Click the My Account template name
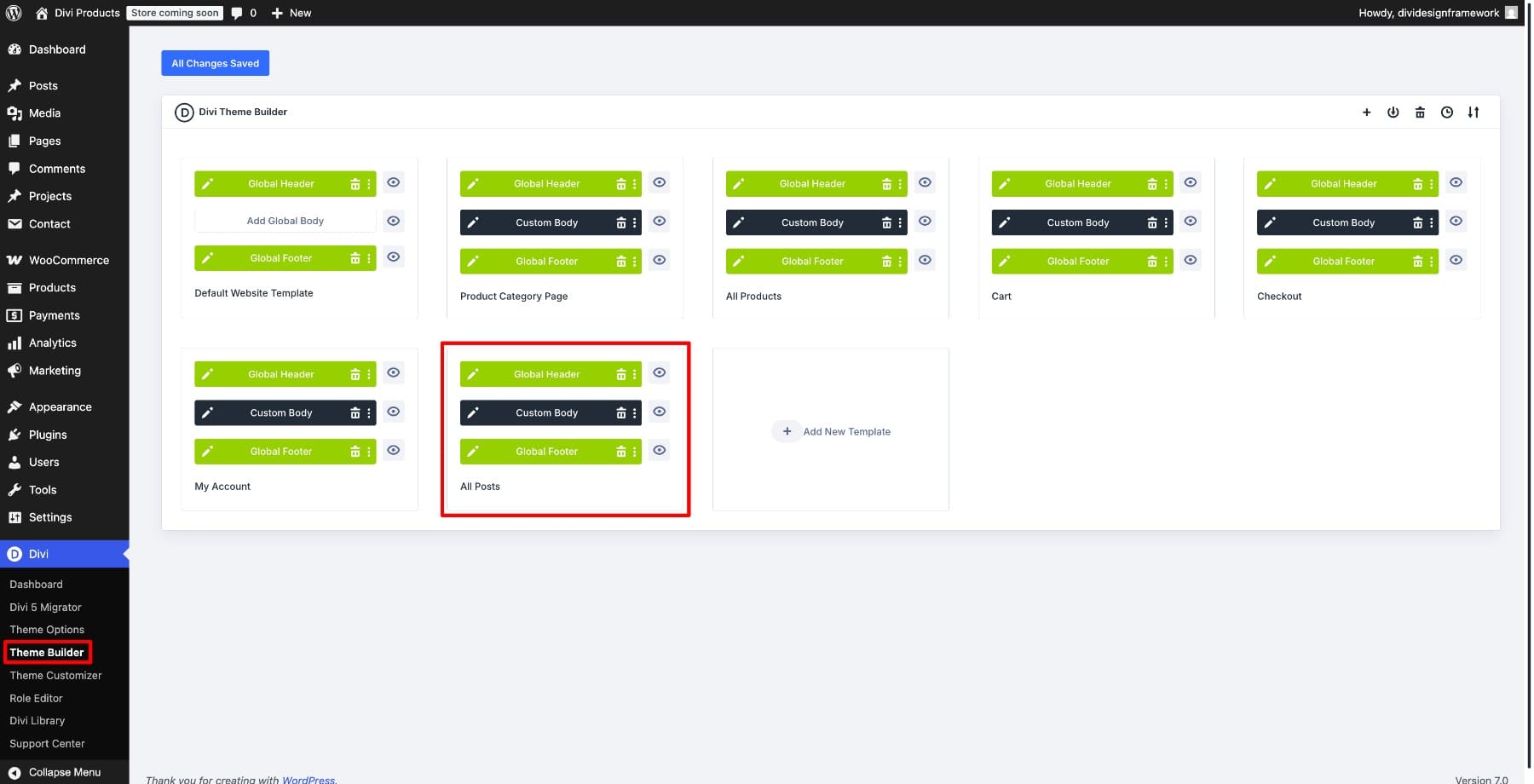Screen dimensions: 1534x784 tap(222, 487)
